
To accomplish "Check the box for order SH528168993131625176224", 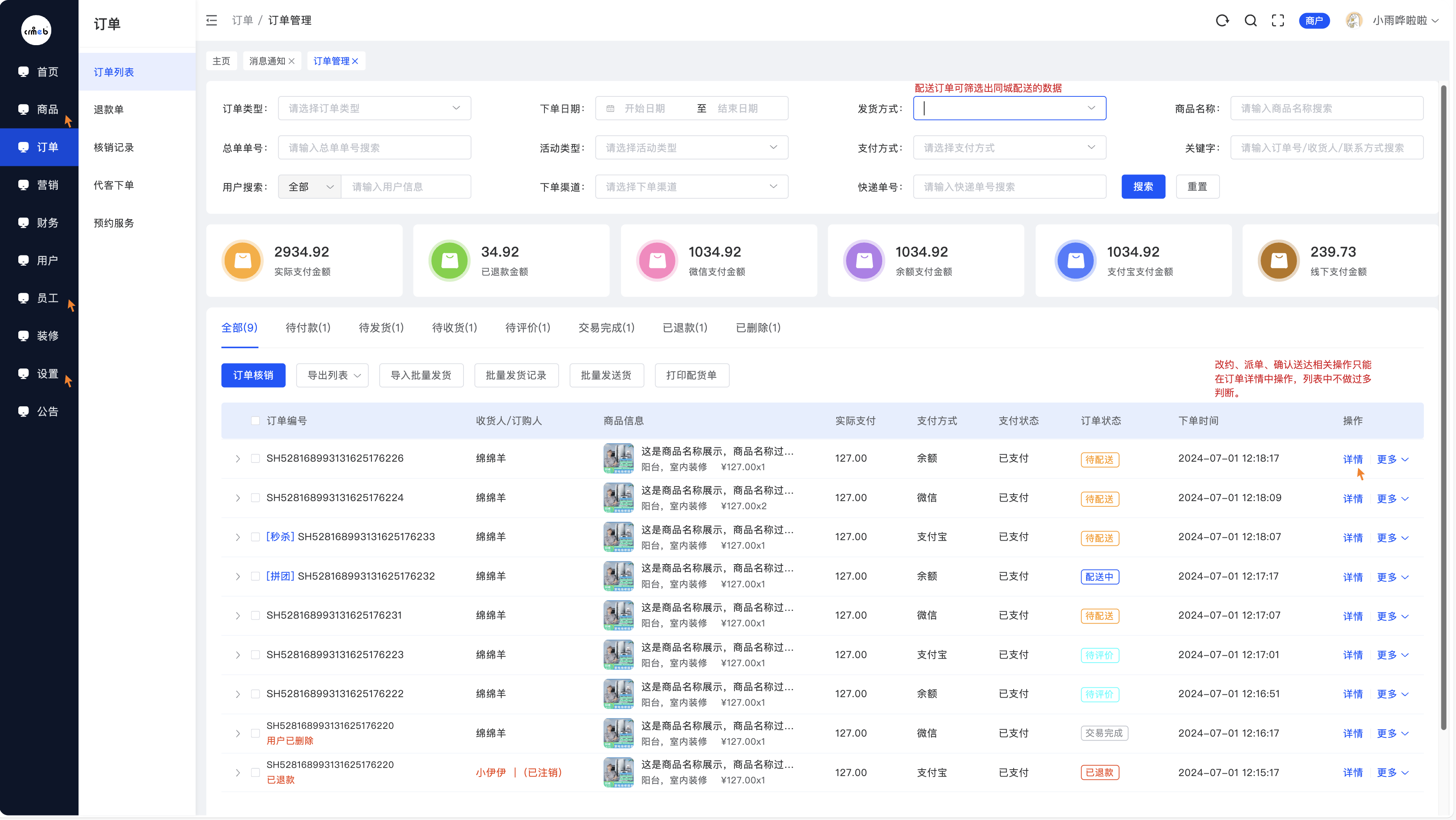I will (256, 498).
